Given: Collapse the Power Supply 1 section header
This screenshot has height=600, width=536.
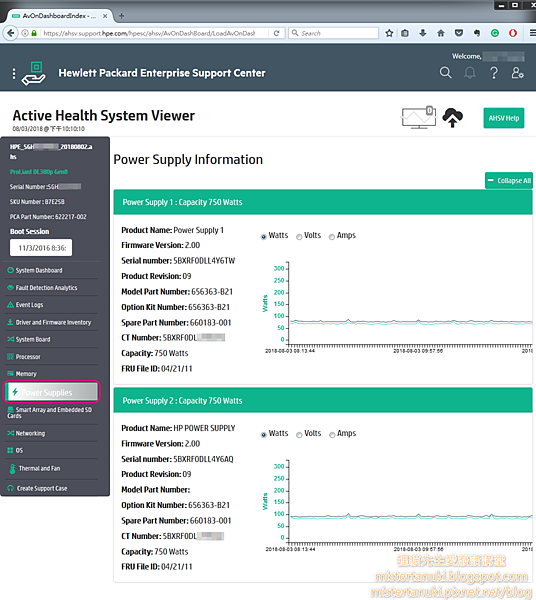Looking at the screenshot, I should click(x=323, y=202).
